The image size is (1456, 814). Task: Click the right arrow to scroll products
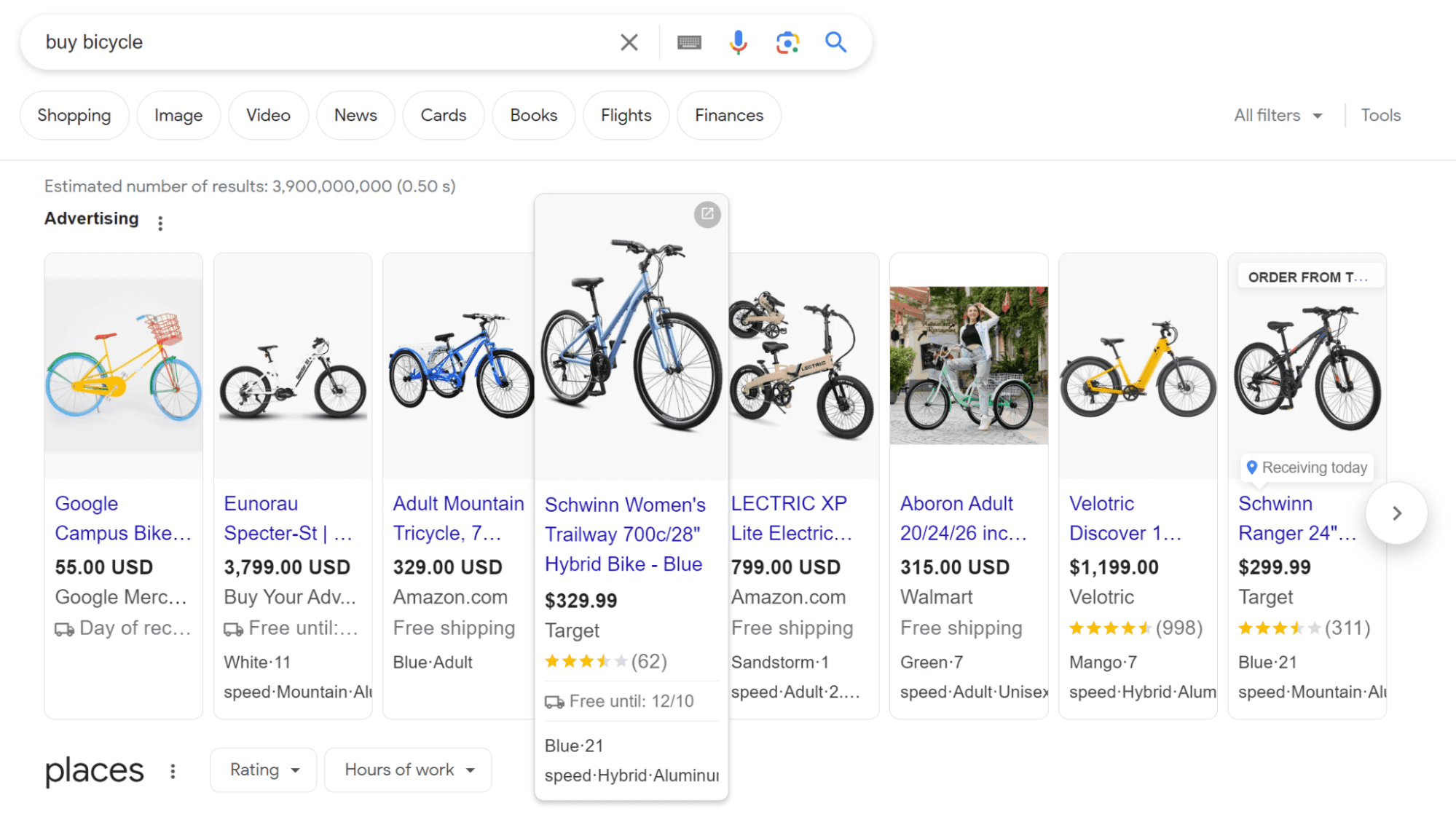[1396, 513]
